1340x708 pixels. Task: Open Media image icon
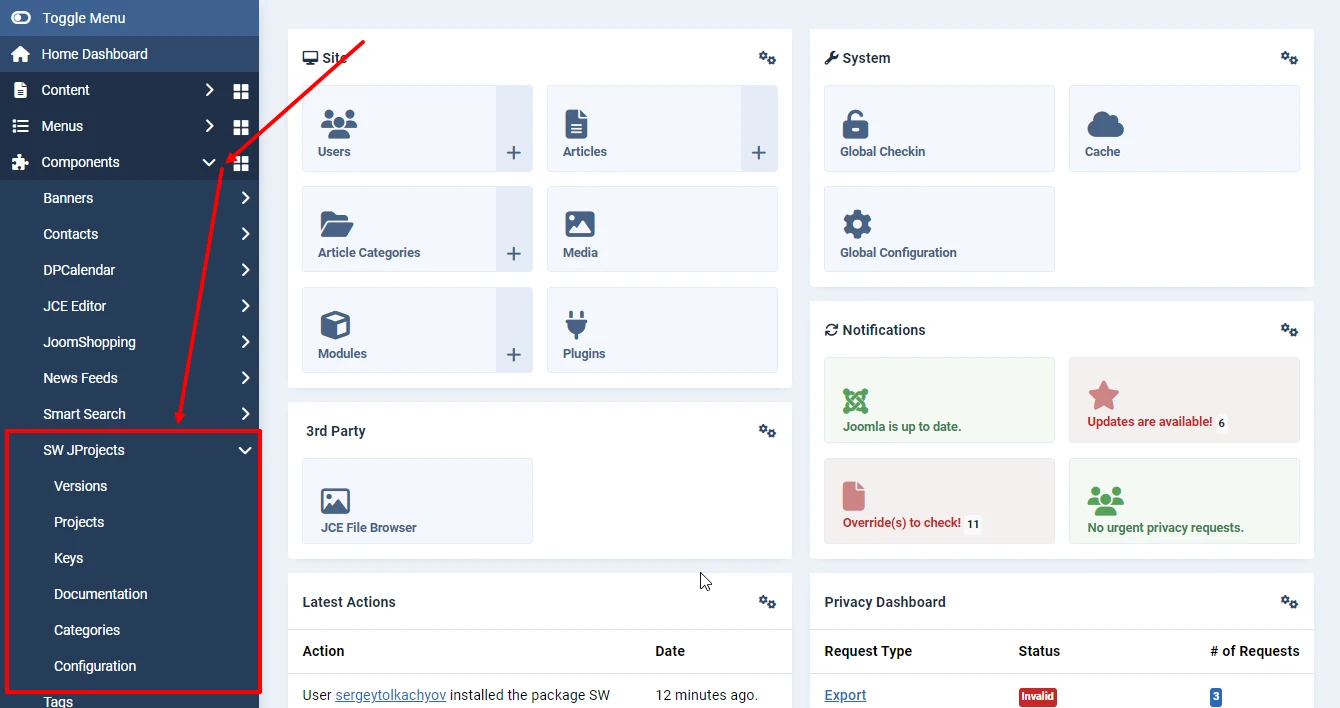tap(580, 224)
